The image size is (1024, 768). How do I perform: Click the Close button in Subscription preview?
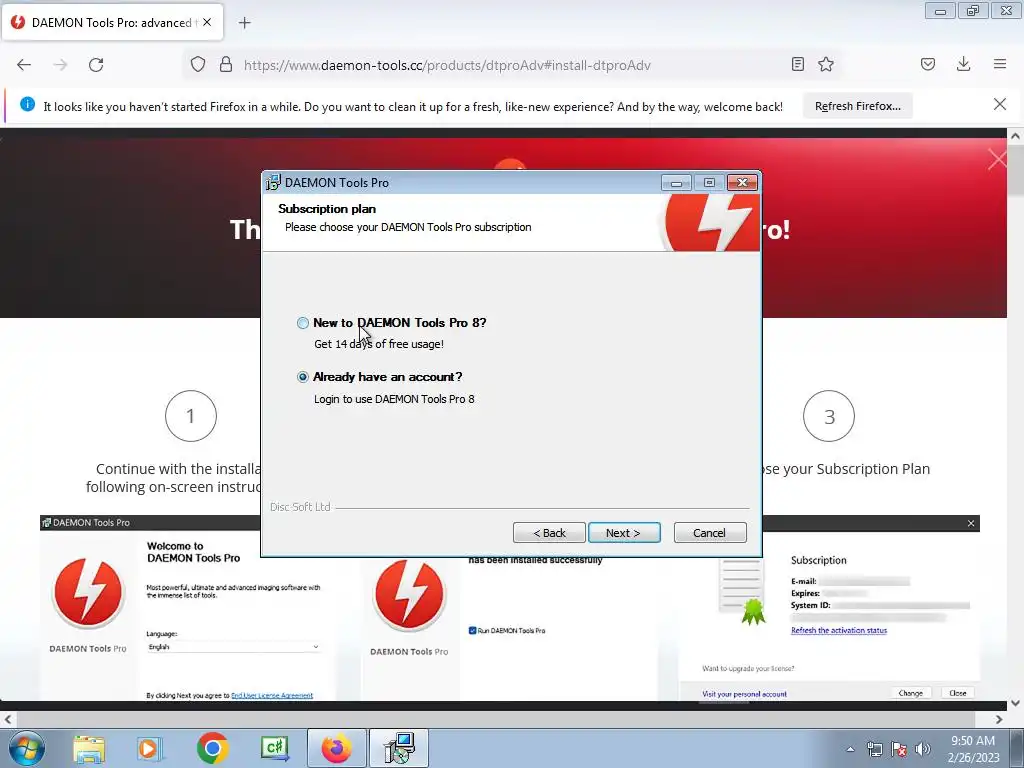pyautogui.click(x=957, y=693)
